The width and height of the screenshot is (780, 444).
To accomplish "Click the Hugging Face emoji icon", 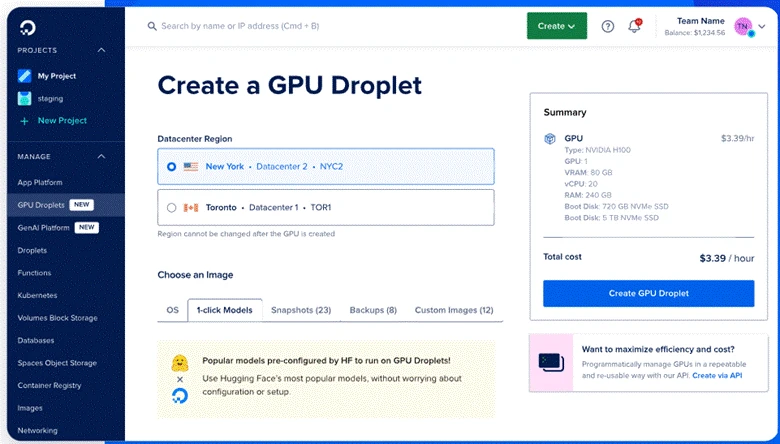I will 180,363.
